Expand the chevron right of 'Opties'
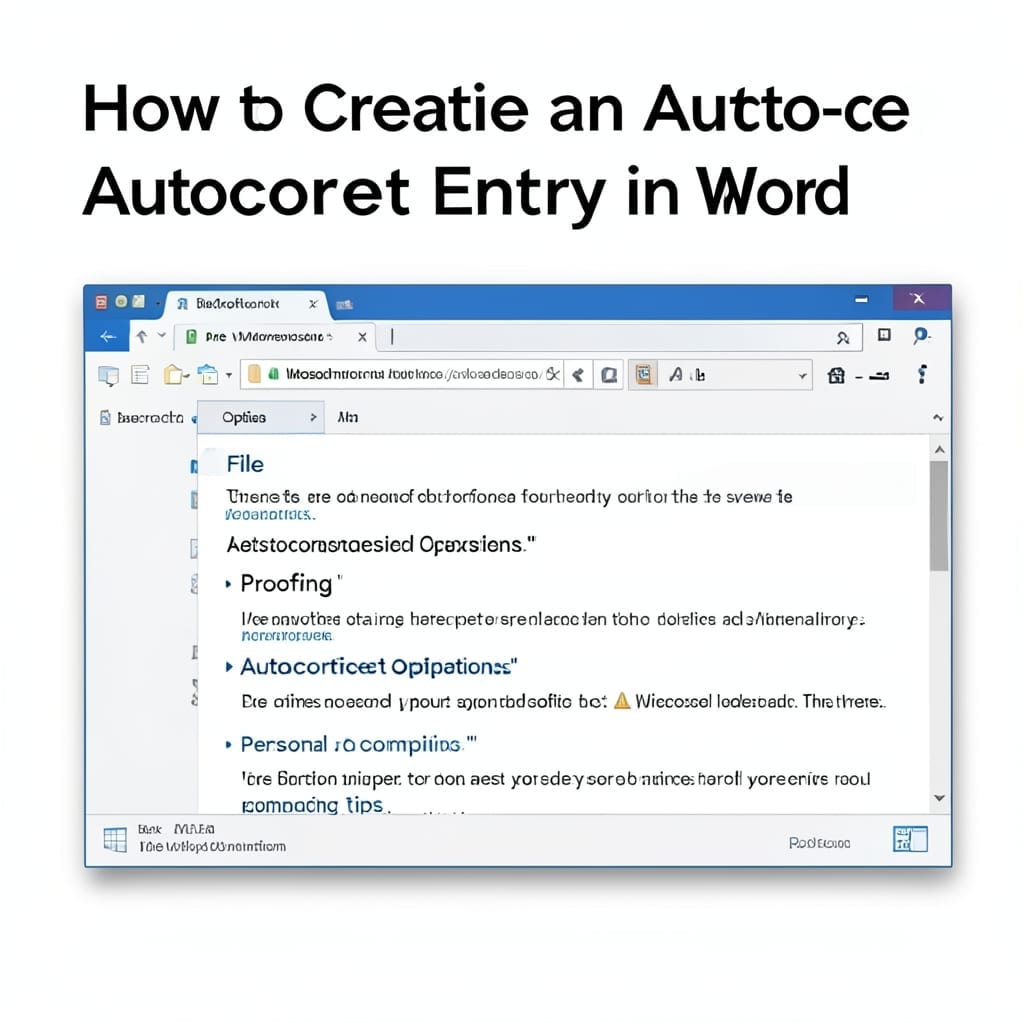1024x1024 pixels. coord(313,417)
